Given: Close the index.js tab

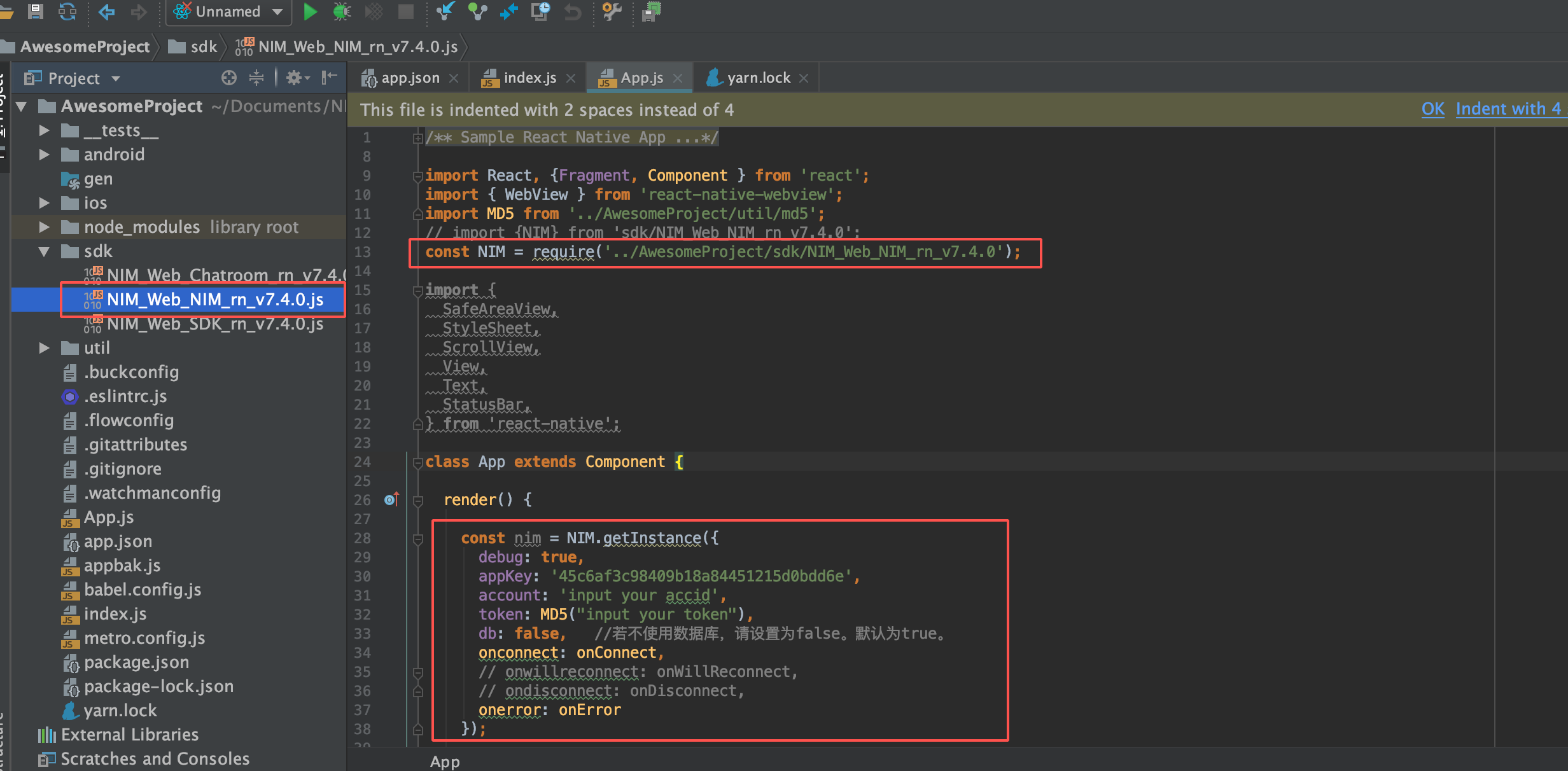Looking at the screenshot, I should [571, 78].
